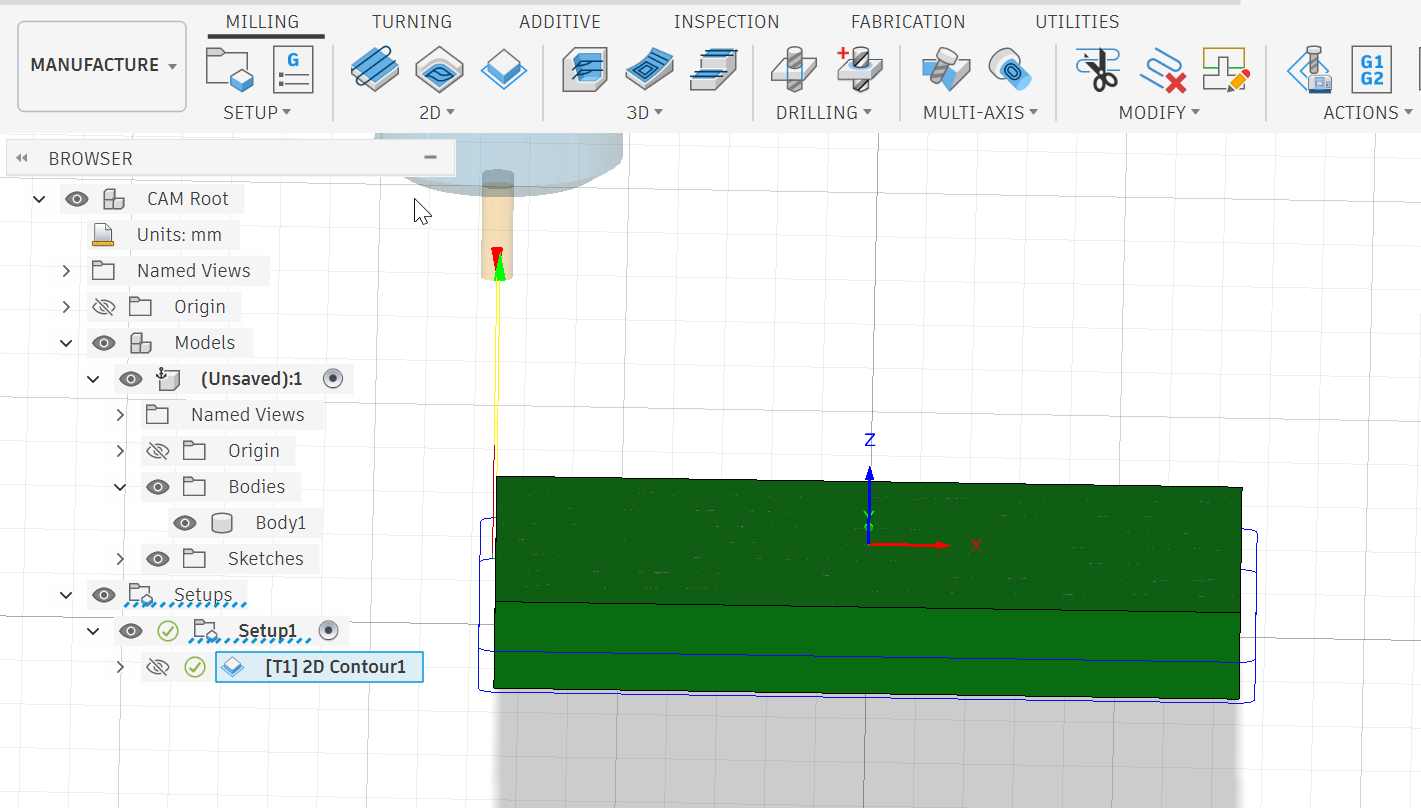Select the Swarf multi-axis tool
The height and width of the screenshot is (808, 1421).
click(x=945, y=69)
